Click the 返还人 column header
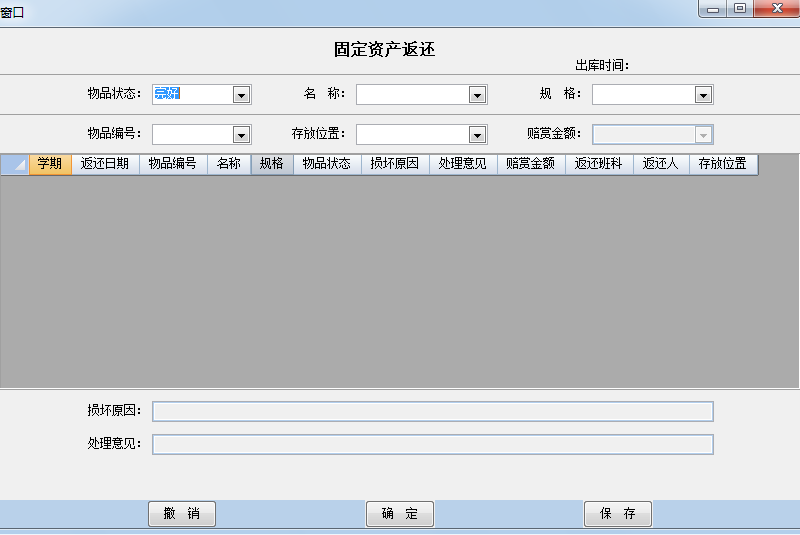This screenshot has width=800, height=535. [660, 164]
